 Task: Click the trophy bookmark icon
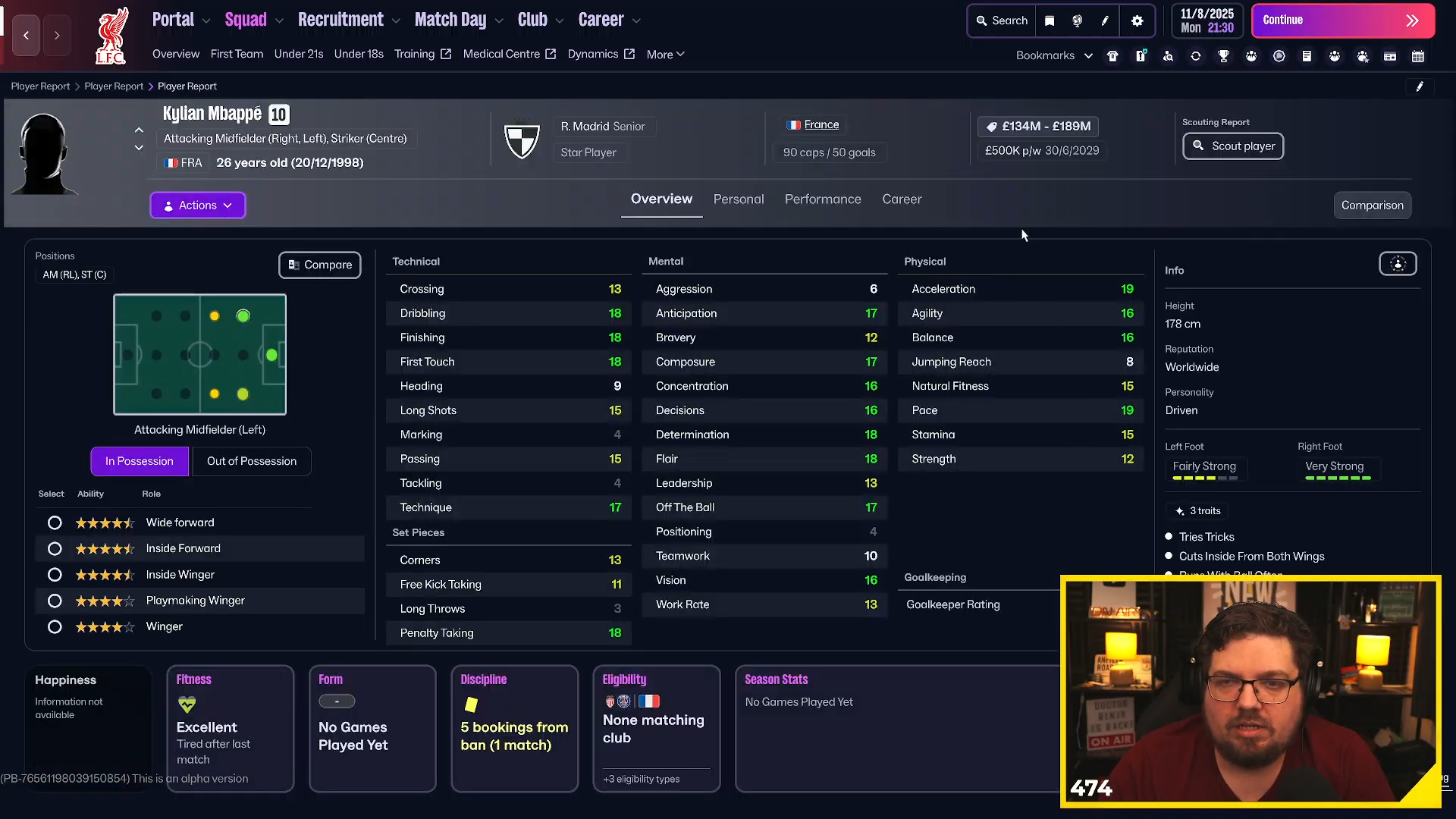point(1223,55)
